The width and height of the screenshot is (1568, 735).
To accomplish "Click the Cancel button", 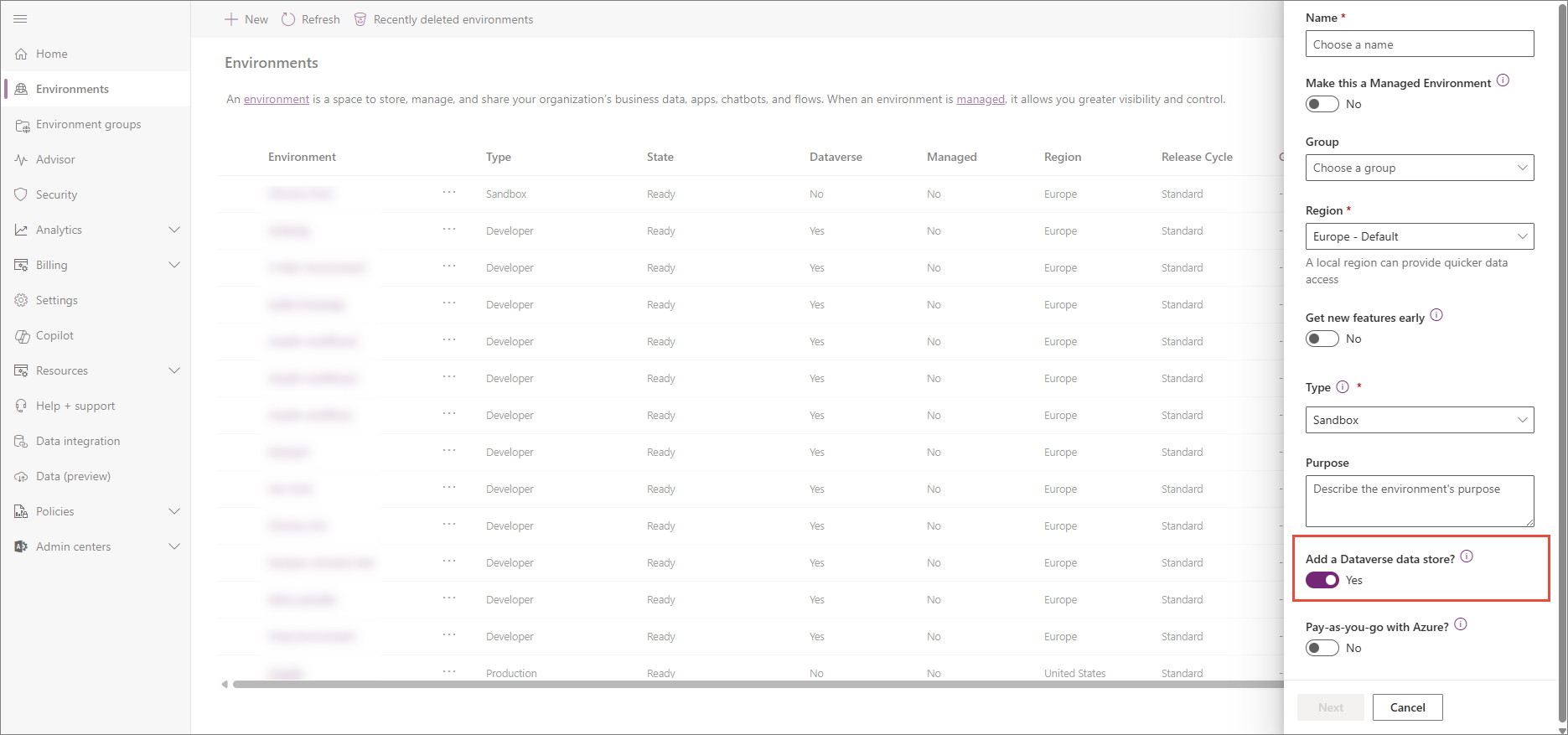I will tap(1407, 707).
